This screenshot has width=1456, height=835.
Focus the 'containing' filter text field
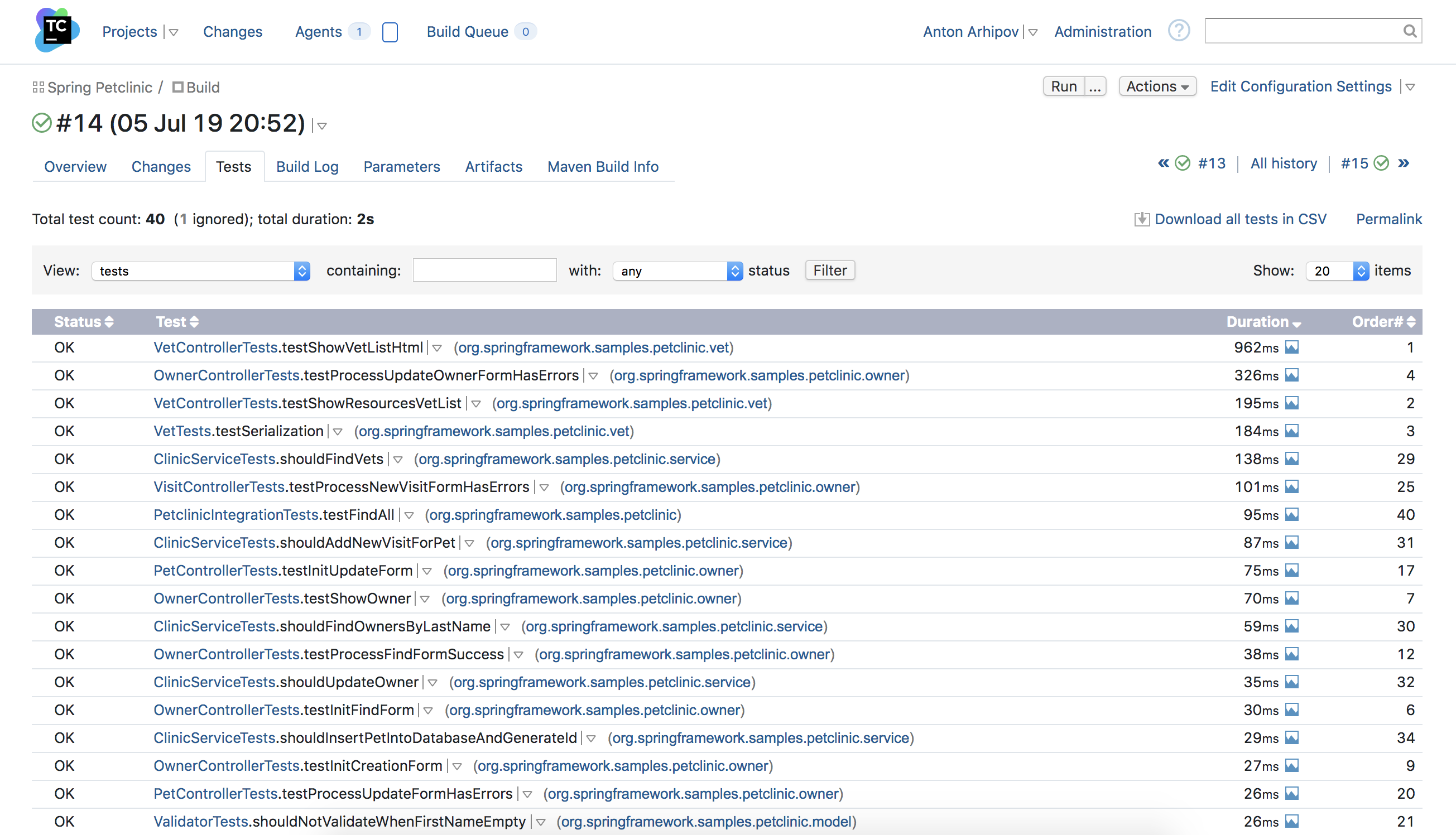tap(485, 270)
